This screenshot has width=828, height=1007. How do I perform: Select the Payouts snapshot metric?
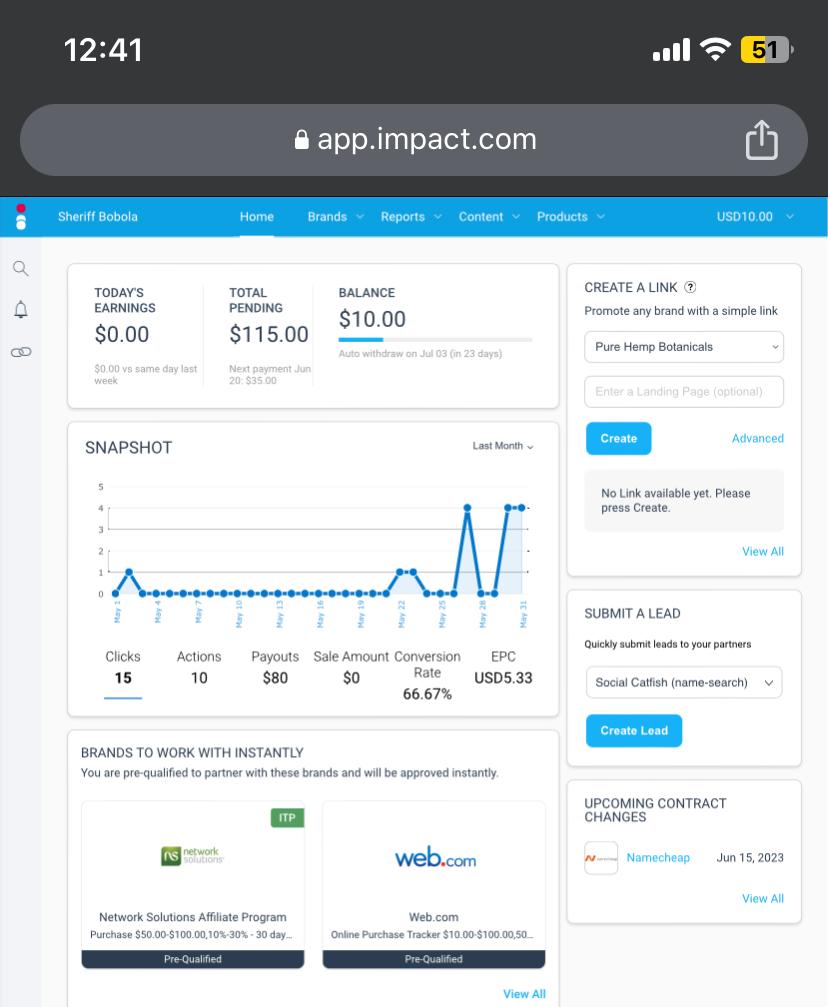(x=275, y=667)
